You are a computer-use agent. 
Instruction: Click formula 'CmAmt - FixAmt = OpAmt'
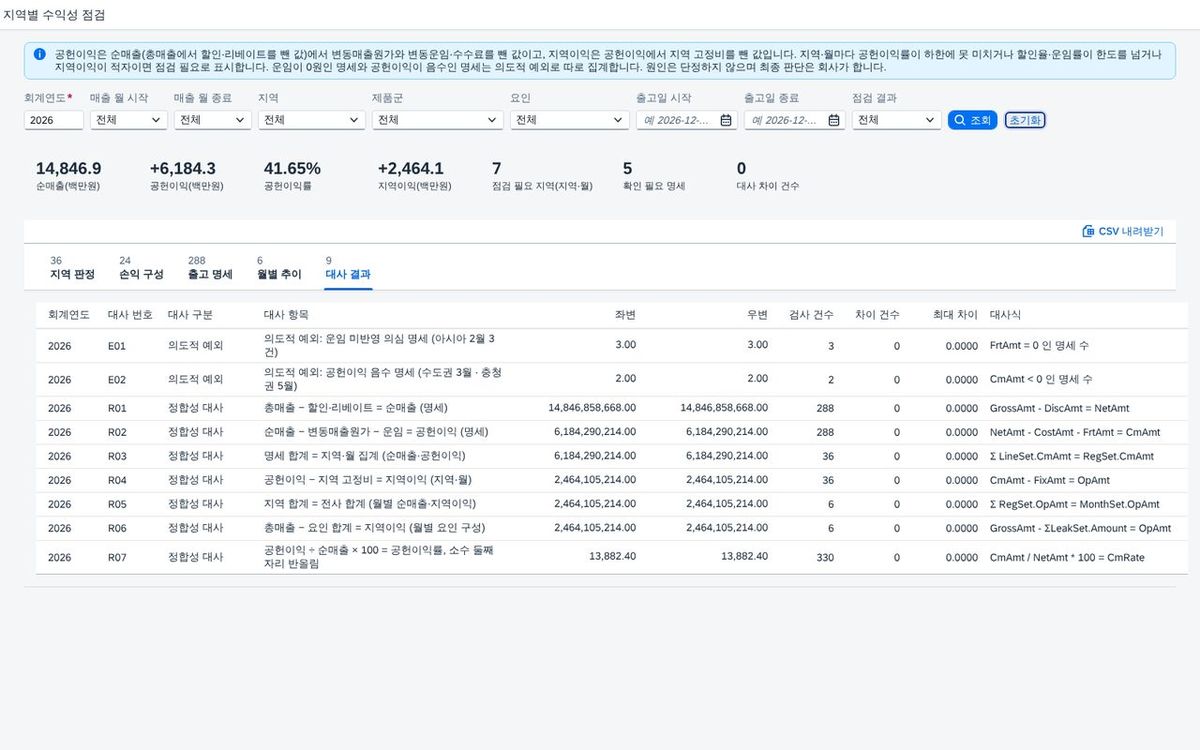click(1049, 480)
